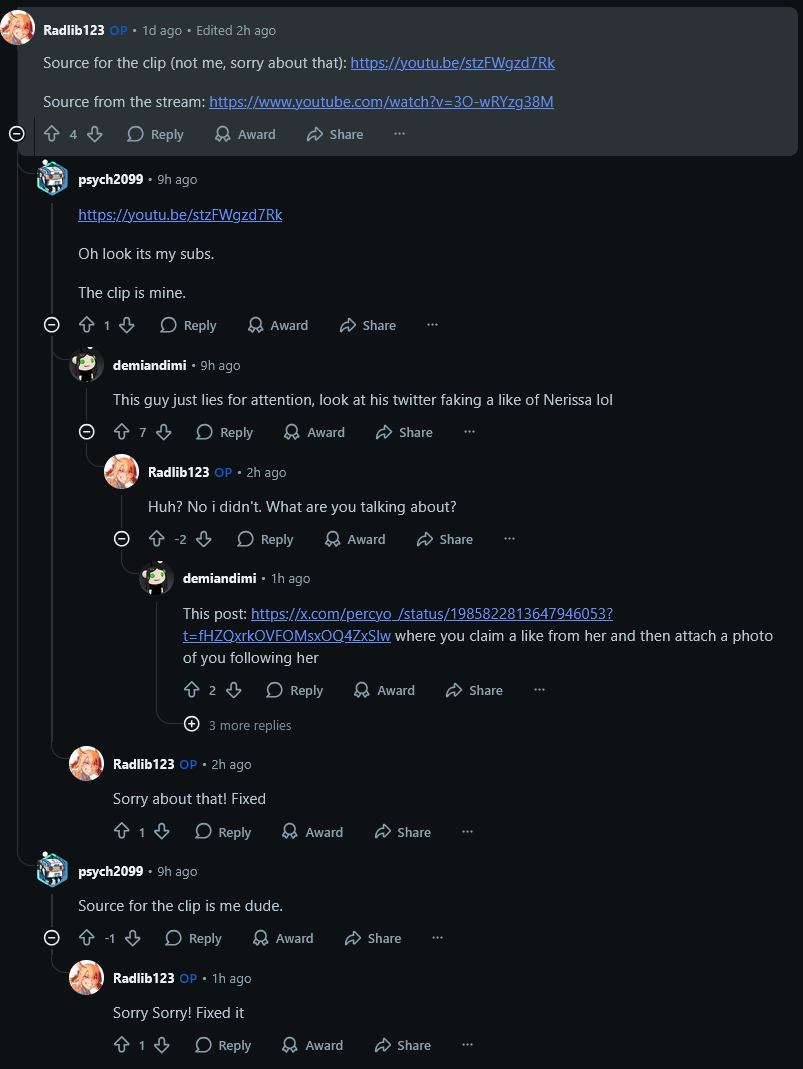The width and height of the screenshot is (803, 1069).
Task: Reply to "Sorry Sorry! Fixed it" comment
Action: pyautogui.click(x=223, y=1045)
